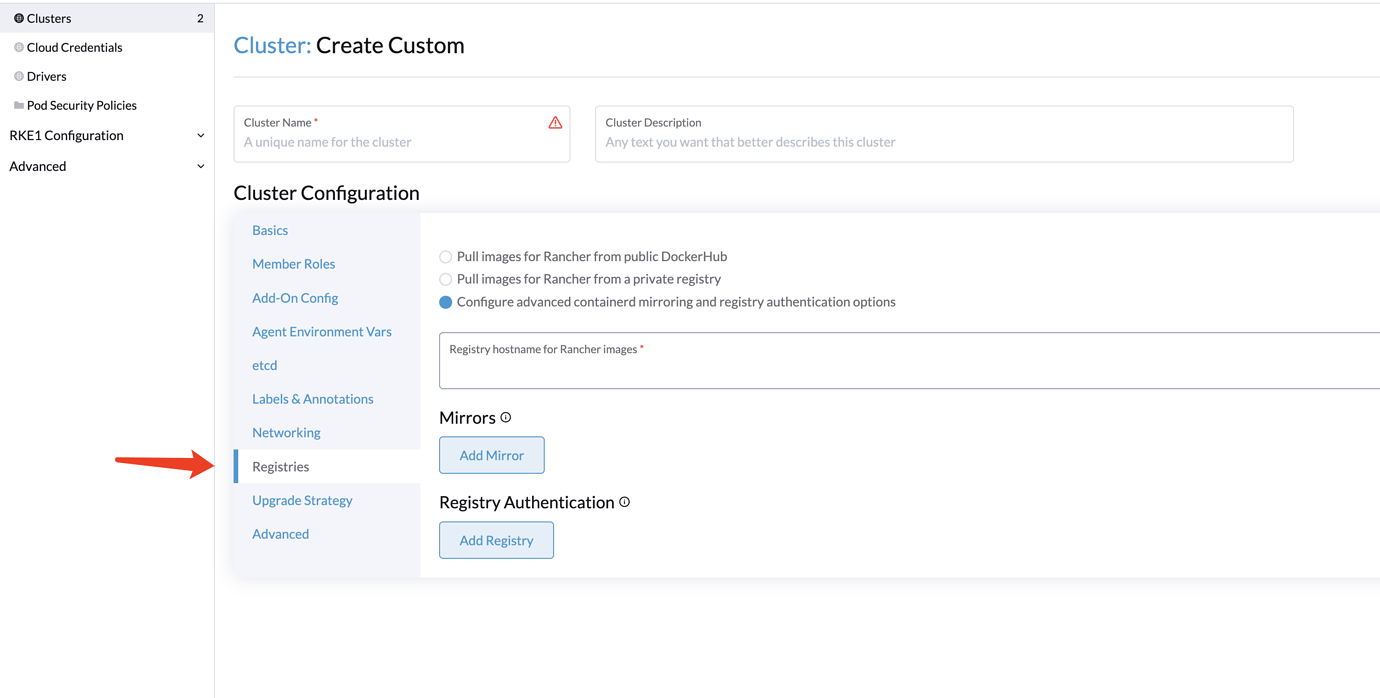Click the info icon beside Mirrors
This screenshot has height=698, width=1380.
506,417
